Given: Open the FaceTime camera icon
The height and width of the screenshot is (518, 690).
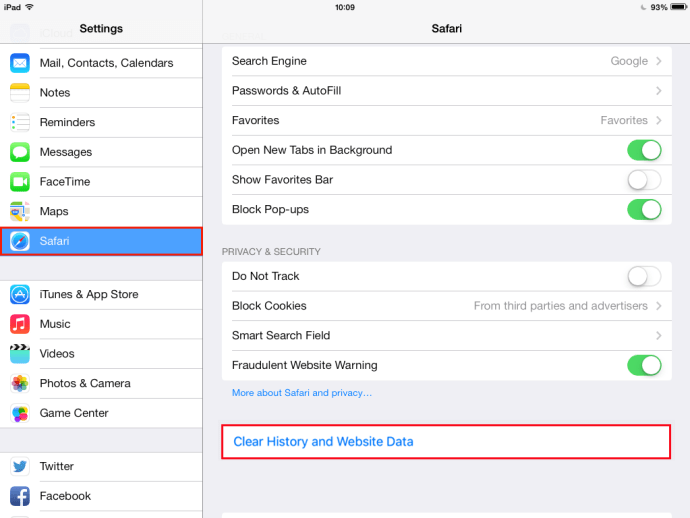Looking at the screenshot, I should (x=20, y=182).
